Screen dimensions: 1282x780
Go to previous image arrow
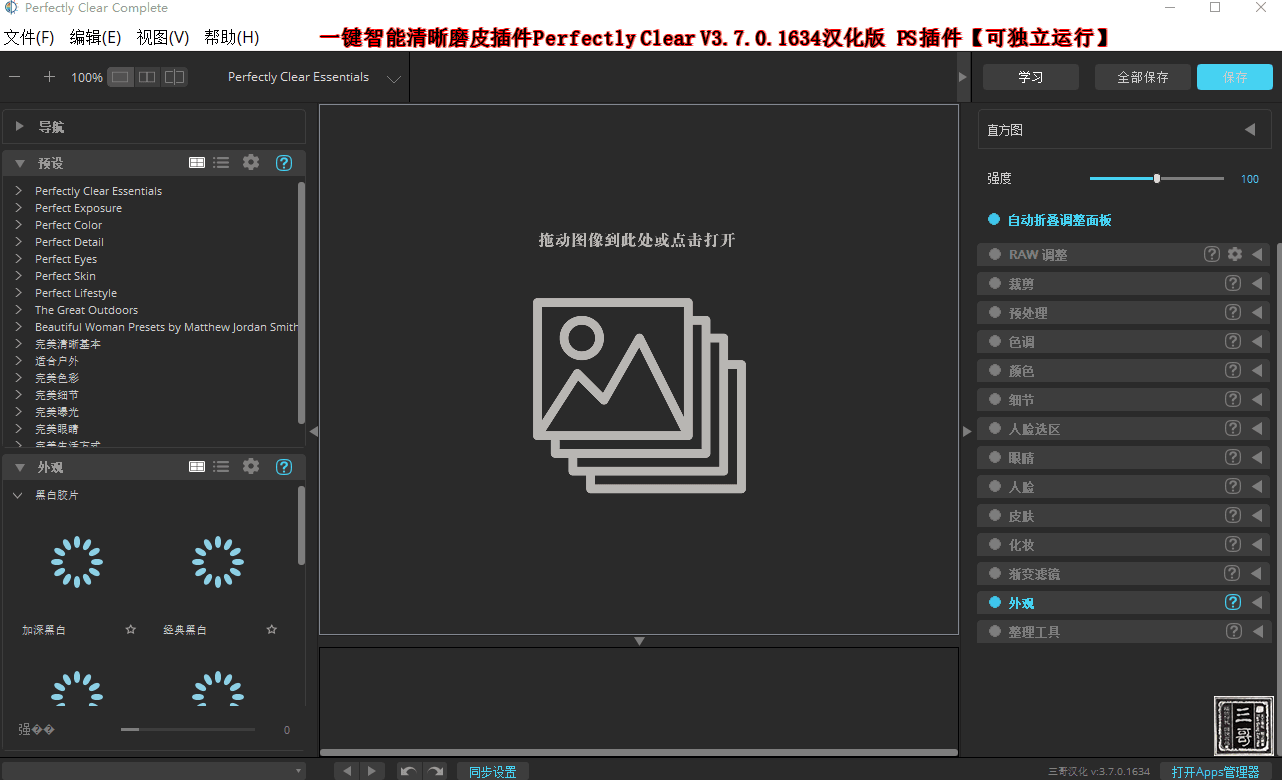click(346, 771)
